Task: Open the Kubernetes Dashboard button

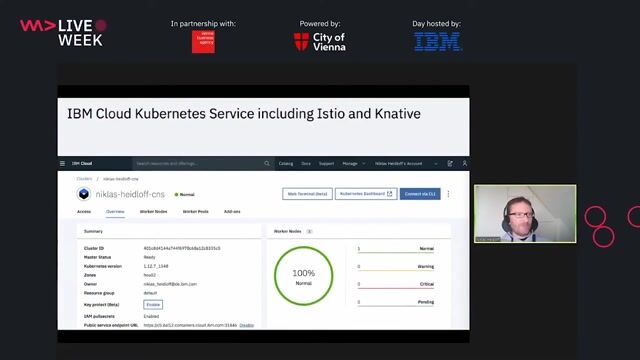Action: pyautogui.click(x=366, y=194)
